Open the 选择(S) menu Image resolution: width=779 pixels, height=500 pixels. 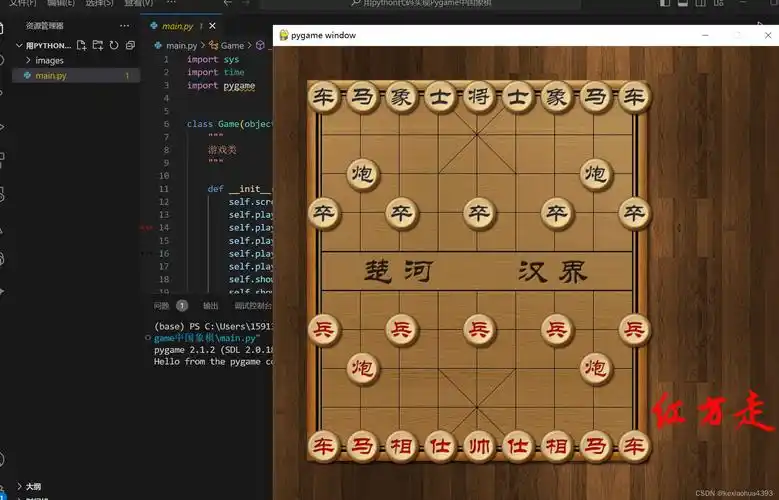click(x=99, y=3)
